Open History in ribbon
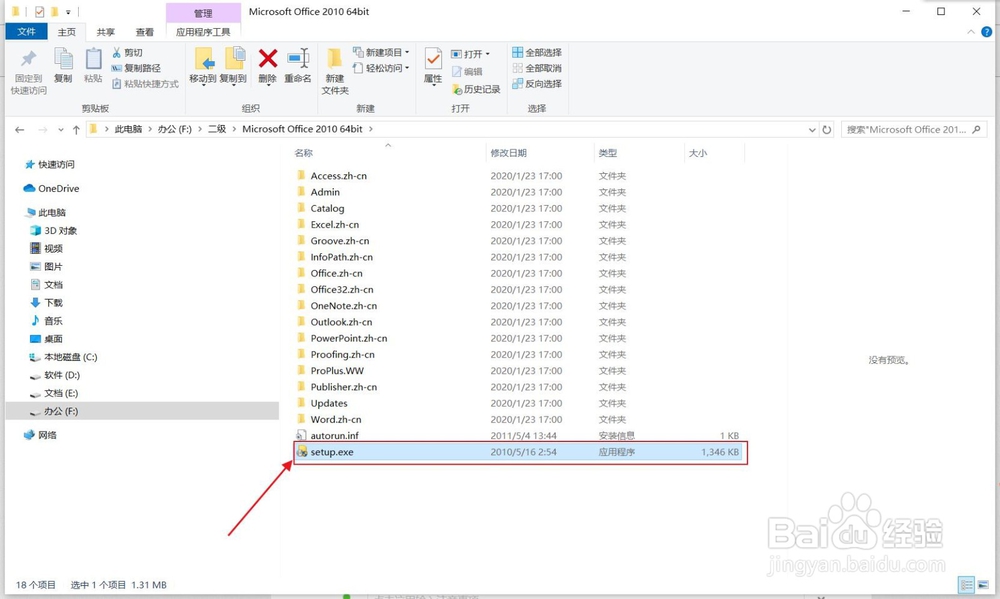 [476, 89]
